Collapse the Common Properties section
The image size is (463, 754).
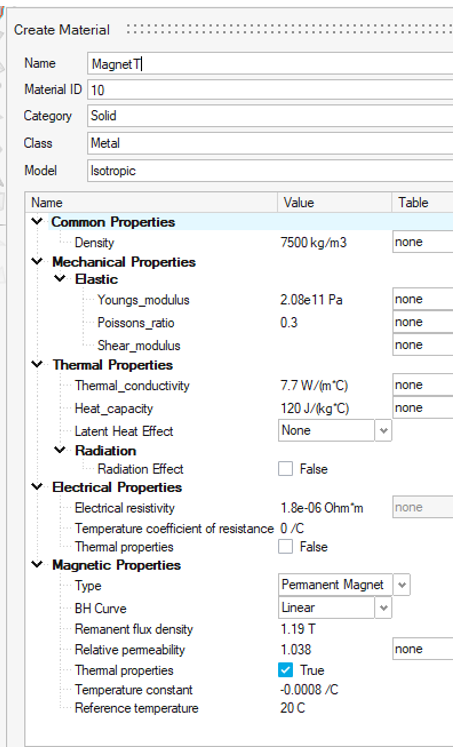pos(37,221)
